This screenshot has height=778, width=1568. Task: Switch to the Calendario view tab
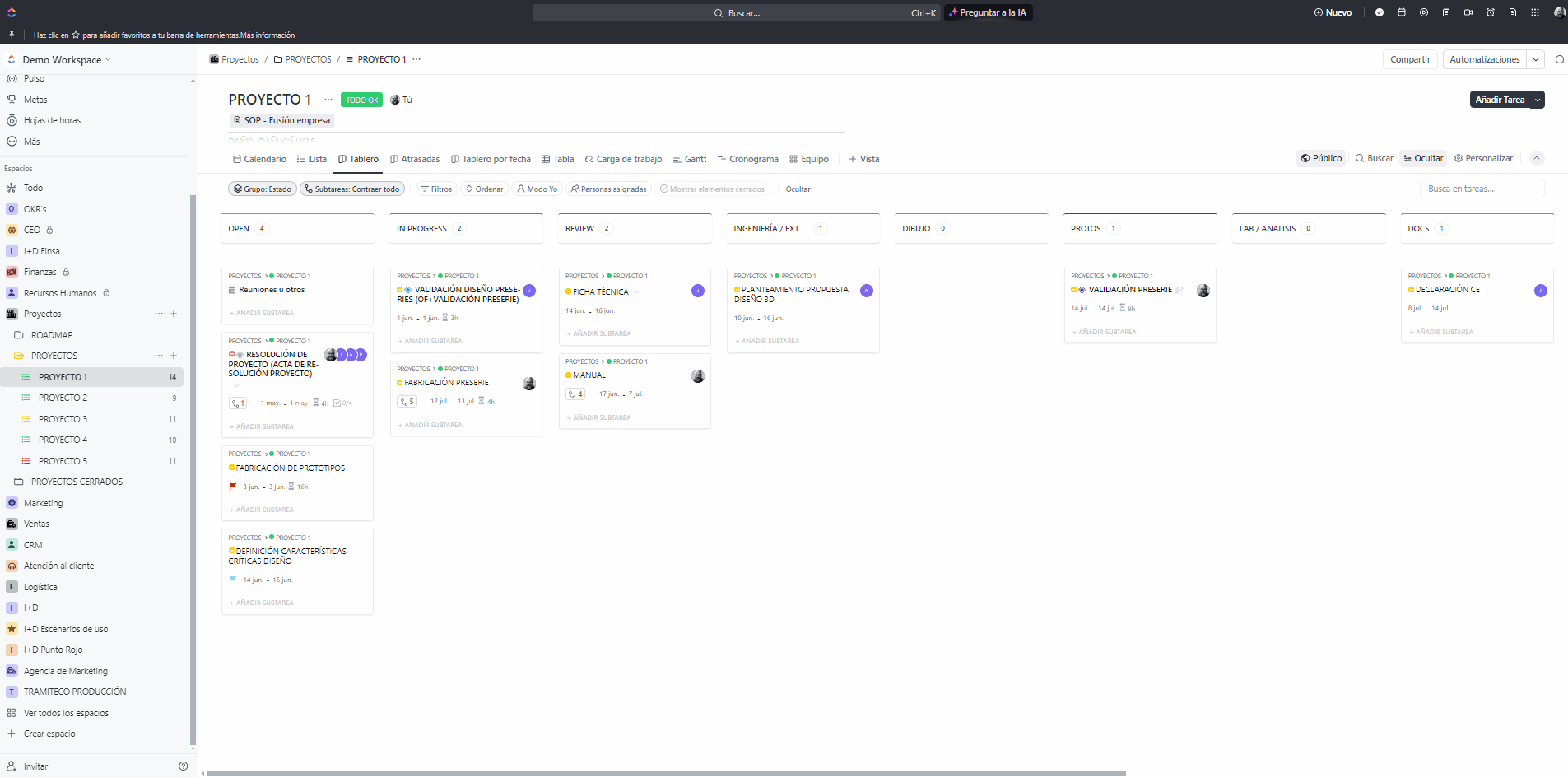click(x=260, y=159)
